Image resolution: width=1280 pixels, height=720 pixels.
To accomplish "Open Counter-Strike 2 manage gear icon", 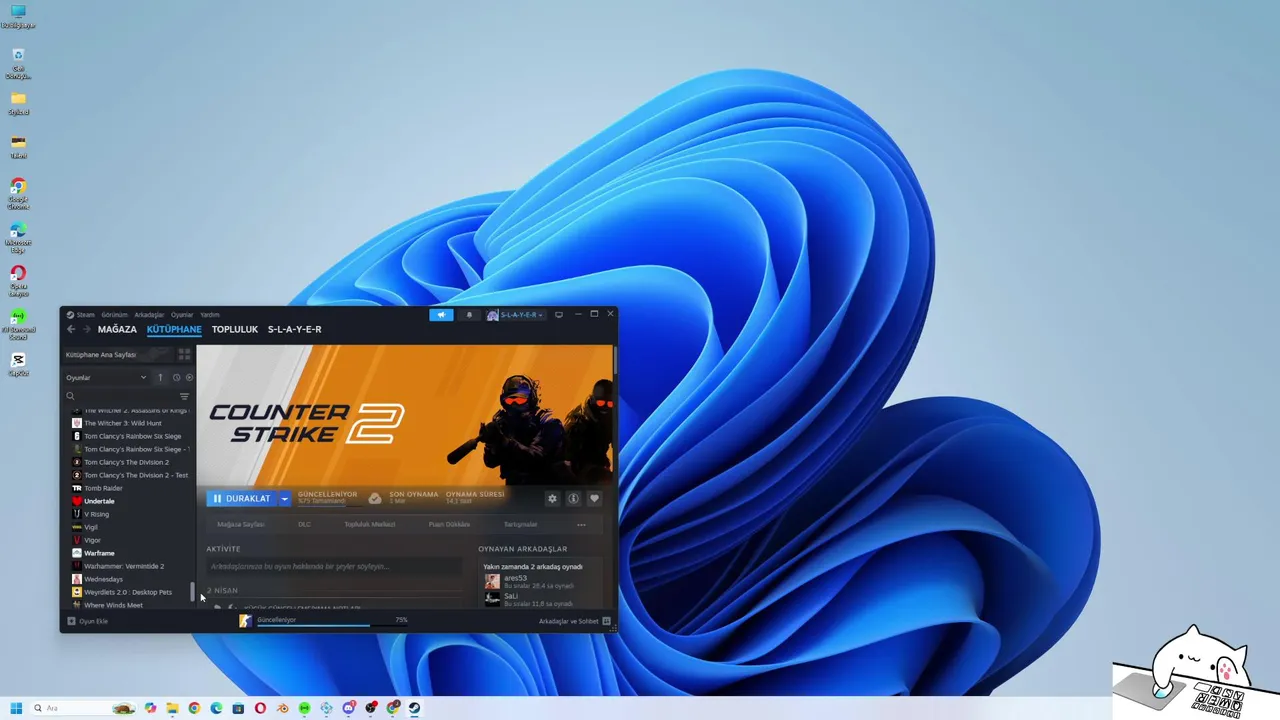I will coord(552,498).
